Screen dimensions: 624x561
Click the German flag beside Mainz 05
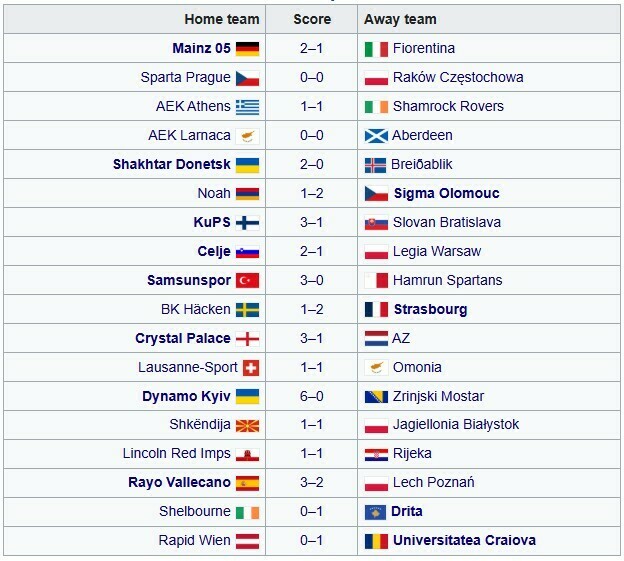(247, 48)
